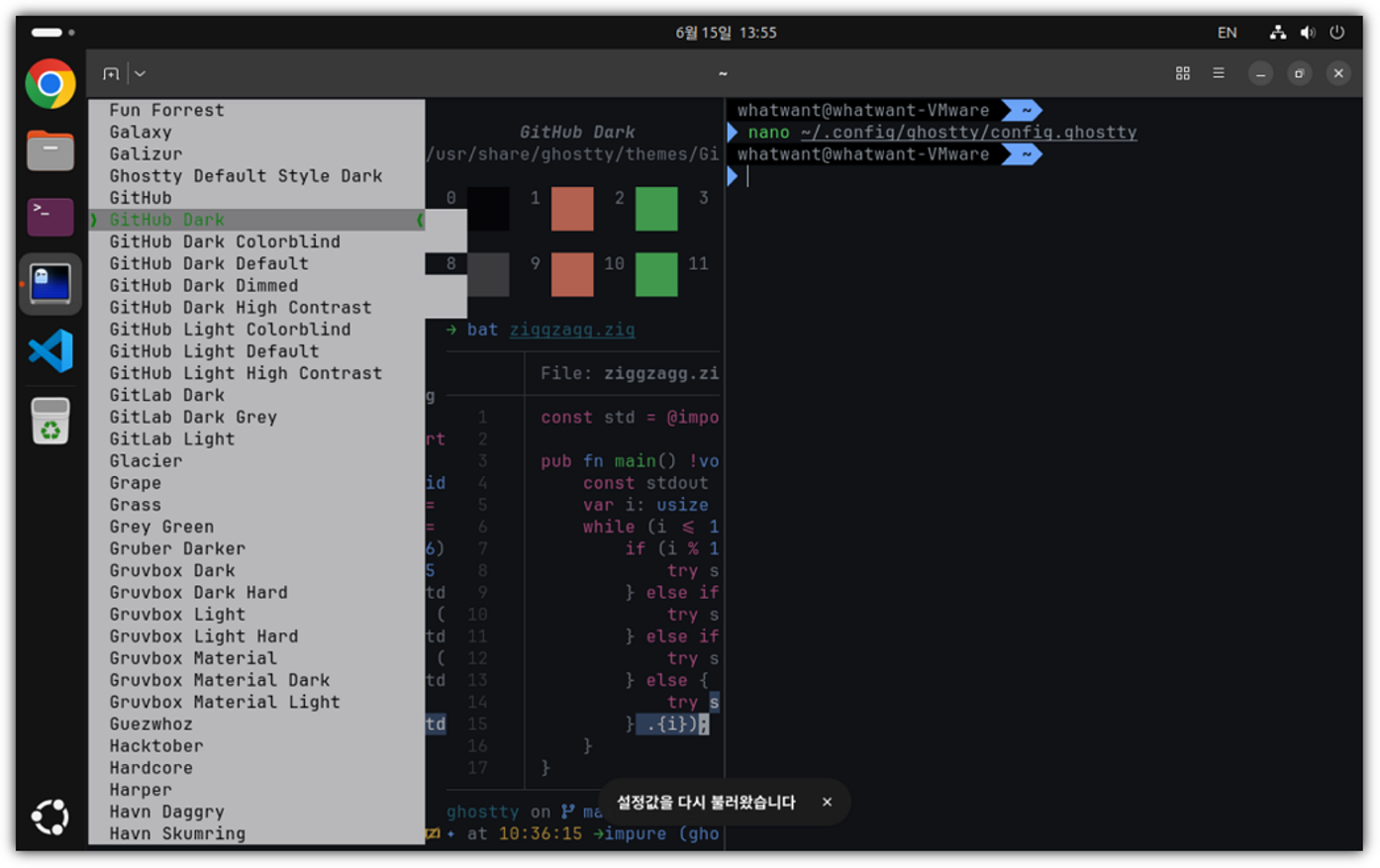Click the green palette swatch 10

pos(656,274)
